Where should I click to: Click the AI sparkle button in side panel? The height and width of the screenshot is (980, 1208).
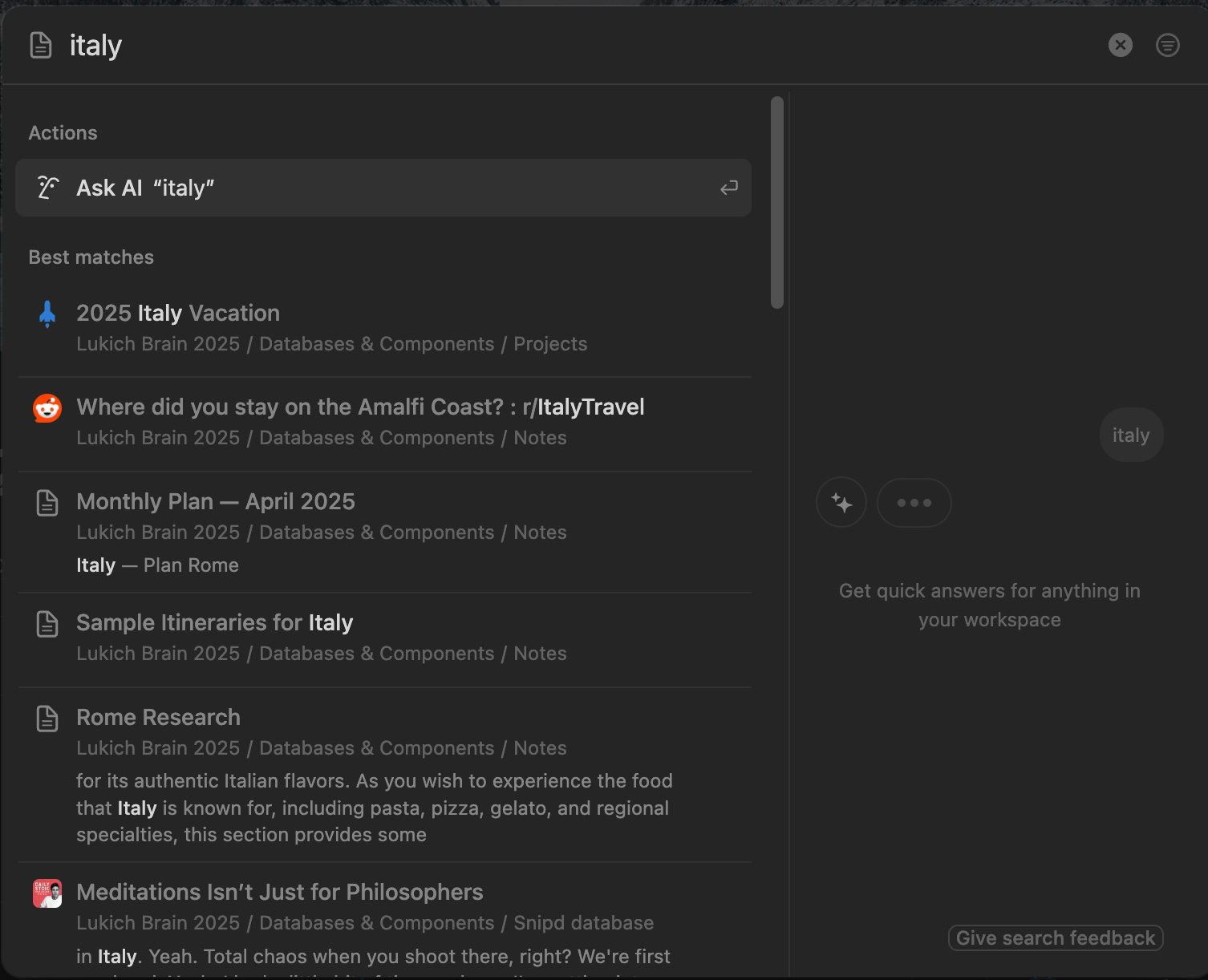pos(841,503)
